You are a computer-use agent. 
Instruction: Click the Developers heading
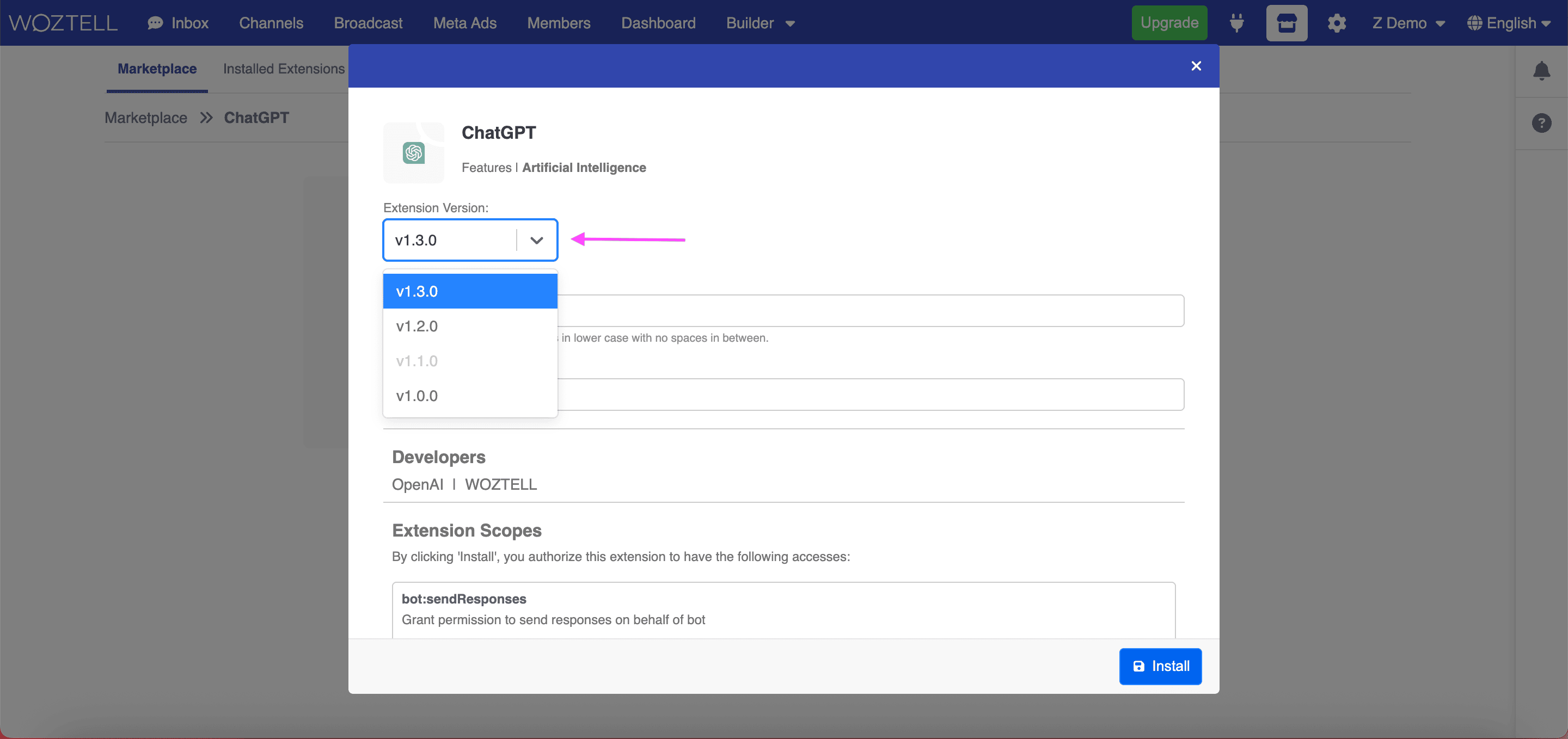pos(438,457)
